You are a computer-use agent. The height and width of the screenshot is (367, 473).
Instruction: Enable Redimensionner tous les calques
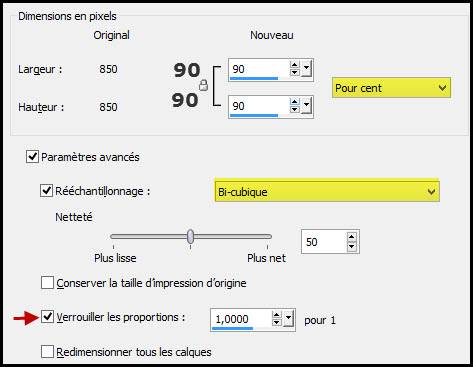pyautogui.click(x=47, y=351)
